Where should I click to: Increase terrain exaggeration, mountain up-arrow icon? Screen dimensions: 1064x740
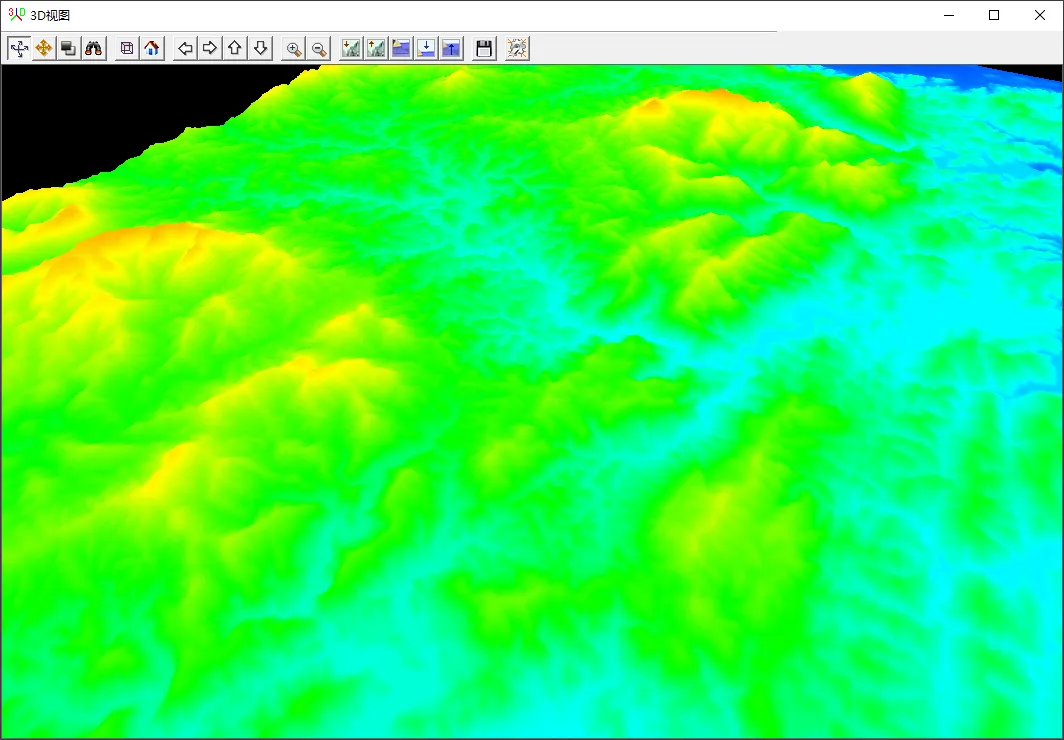(x=376, y=48)
